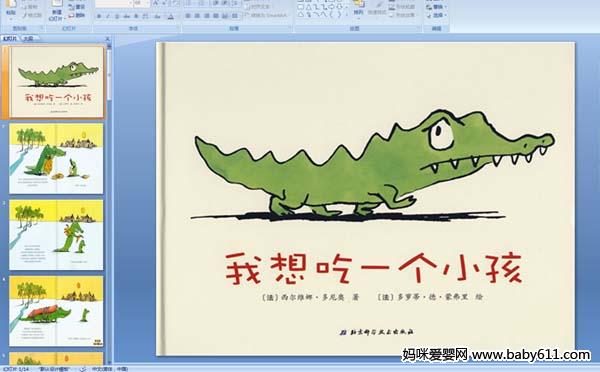Toggle bold formatting
Image resolution: width=600 pixels, height=372 pixels.
pyautogui.click(x=99, y=16)
